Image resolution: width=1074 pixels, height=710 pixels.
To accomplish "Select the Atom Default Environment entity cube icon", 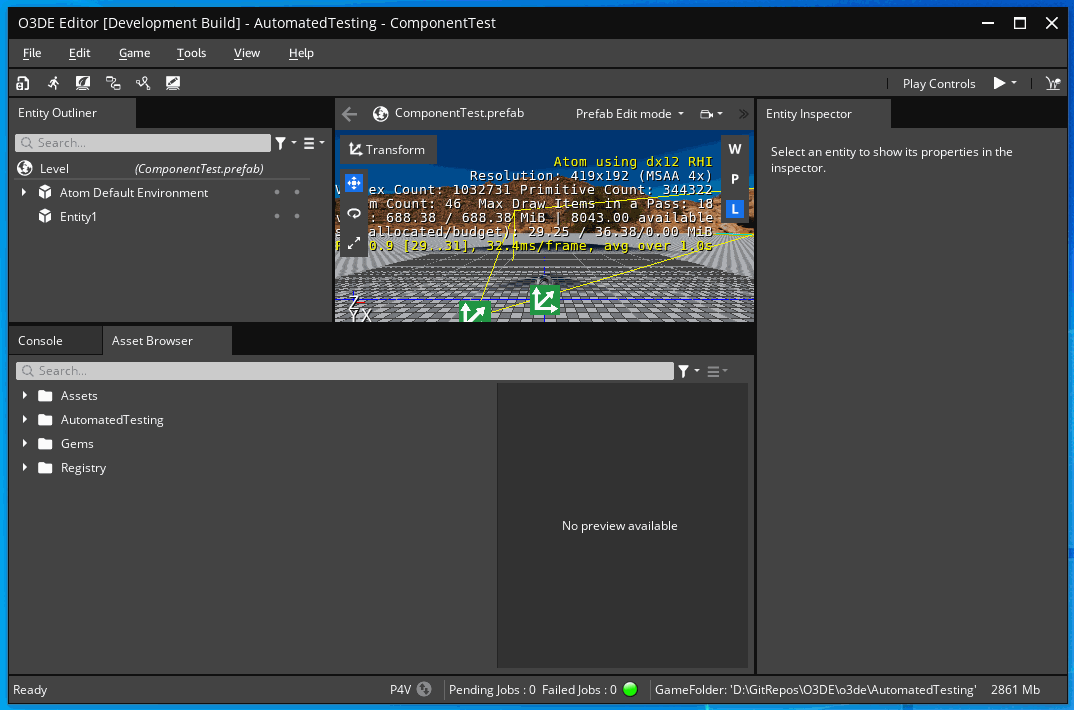I will [45, 192].
